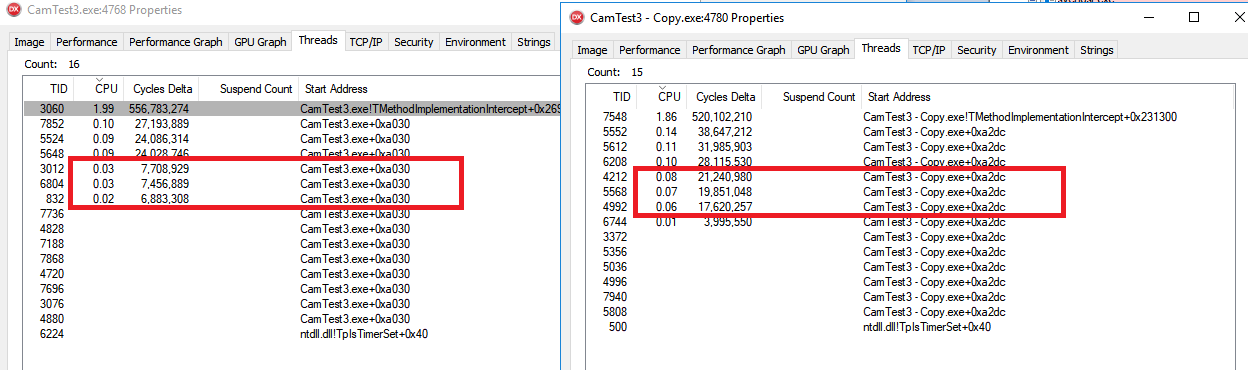The image size is (1248, 370).
Task: Open the Environment tab in left window
Action: tap(475, 42)
